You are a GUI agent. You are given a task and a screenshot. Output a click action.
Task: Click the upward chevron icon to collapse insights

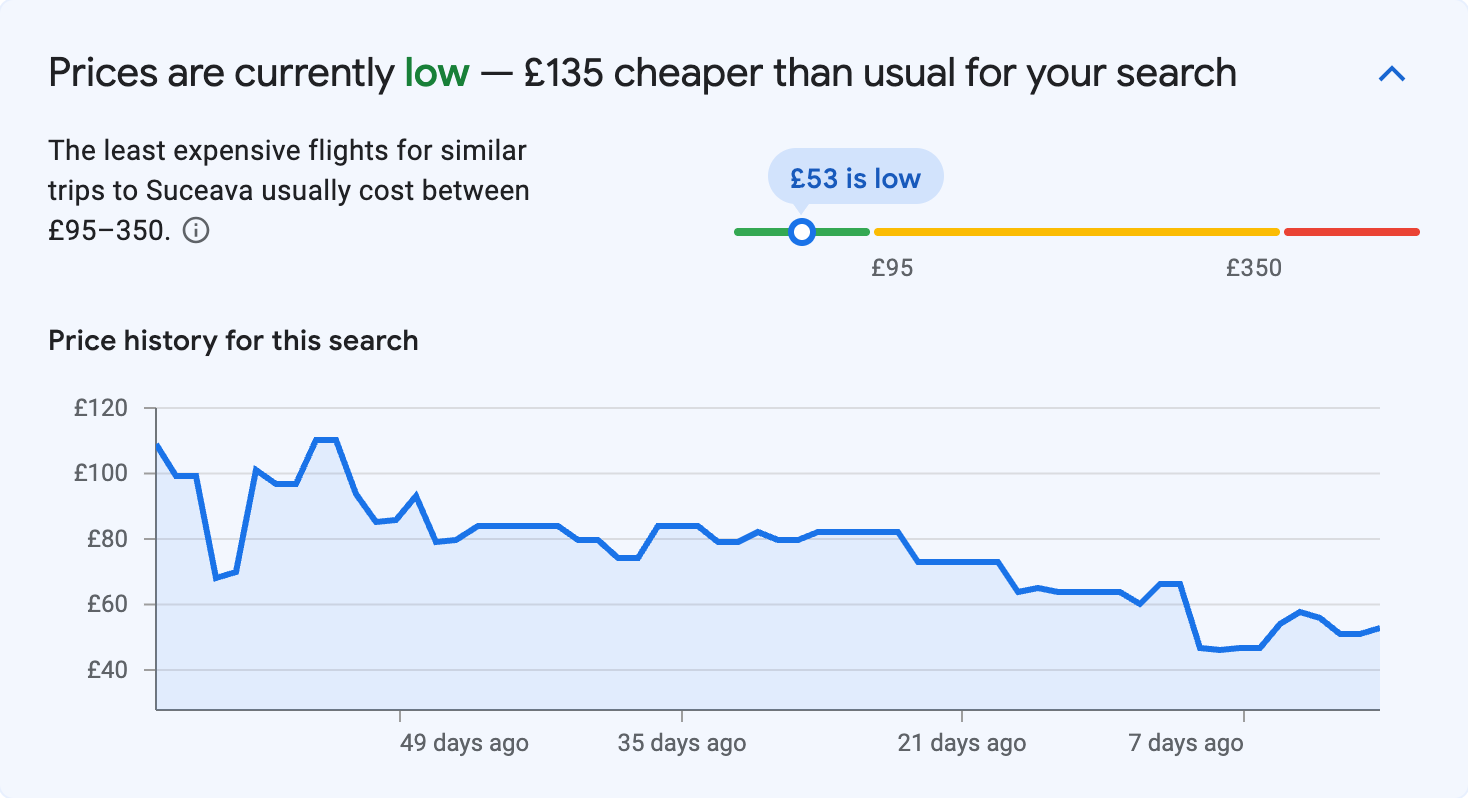click(x=1392, y=73)
